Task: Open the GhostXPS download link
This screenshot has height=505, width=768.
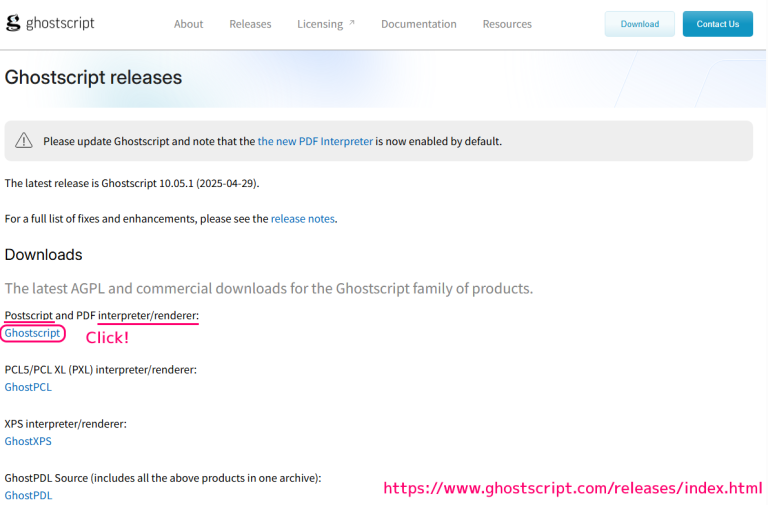Action: [28, 441]
